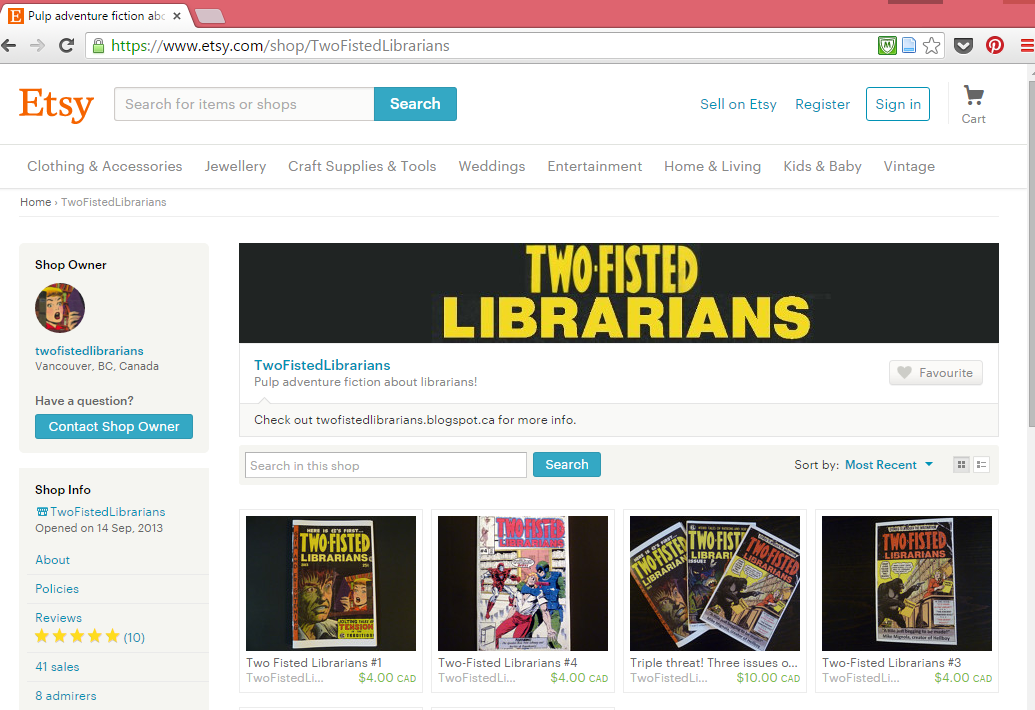Screen dimensions: 1035x710
Task: Click Contact Shop Owner button
Action: pyautogui.click(x=114, y=426)
